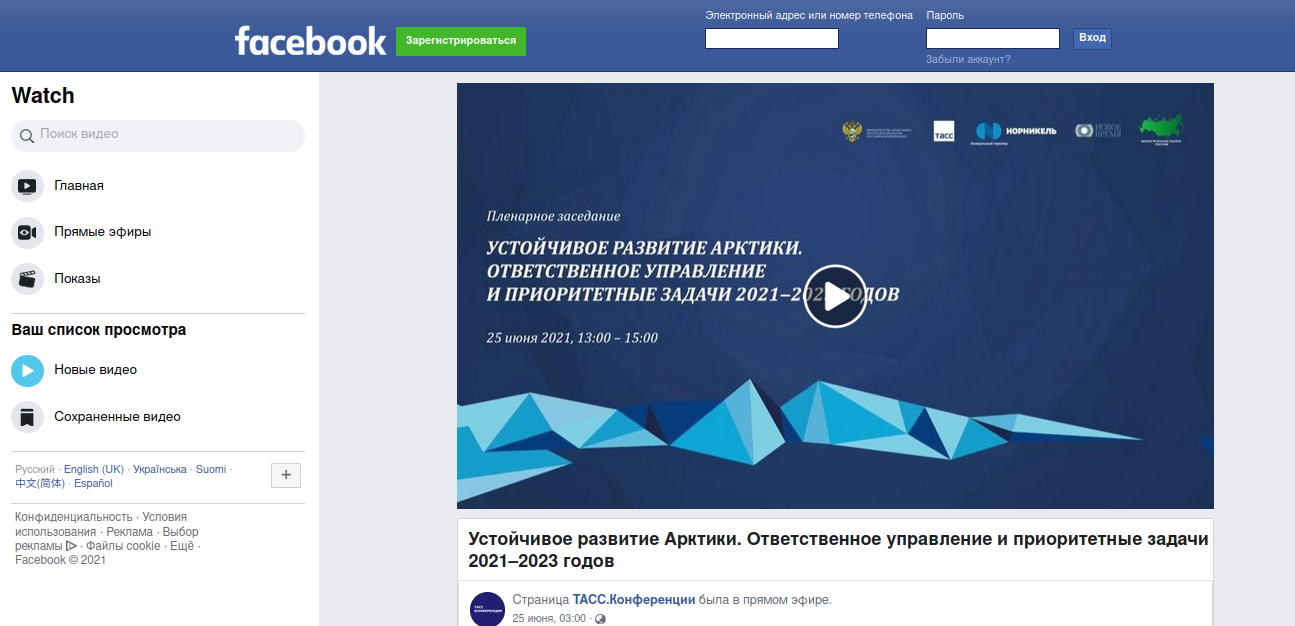Click the Зарегистрироваться green button
The height and width of the screenshot is (626, 1295).
click(461, 41)
